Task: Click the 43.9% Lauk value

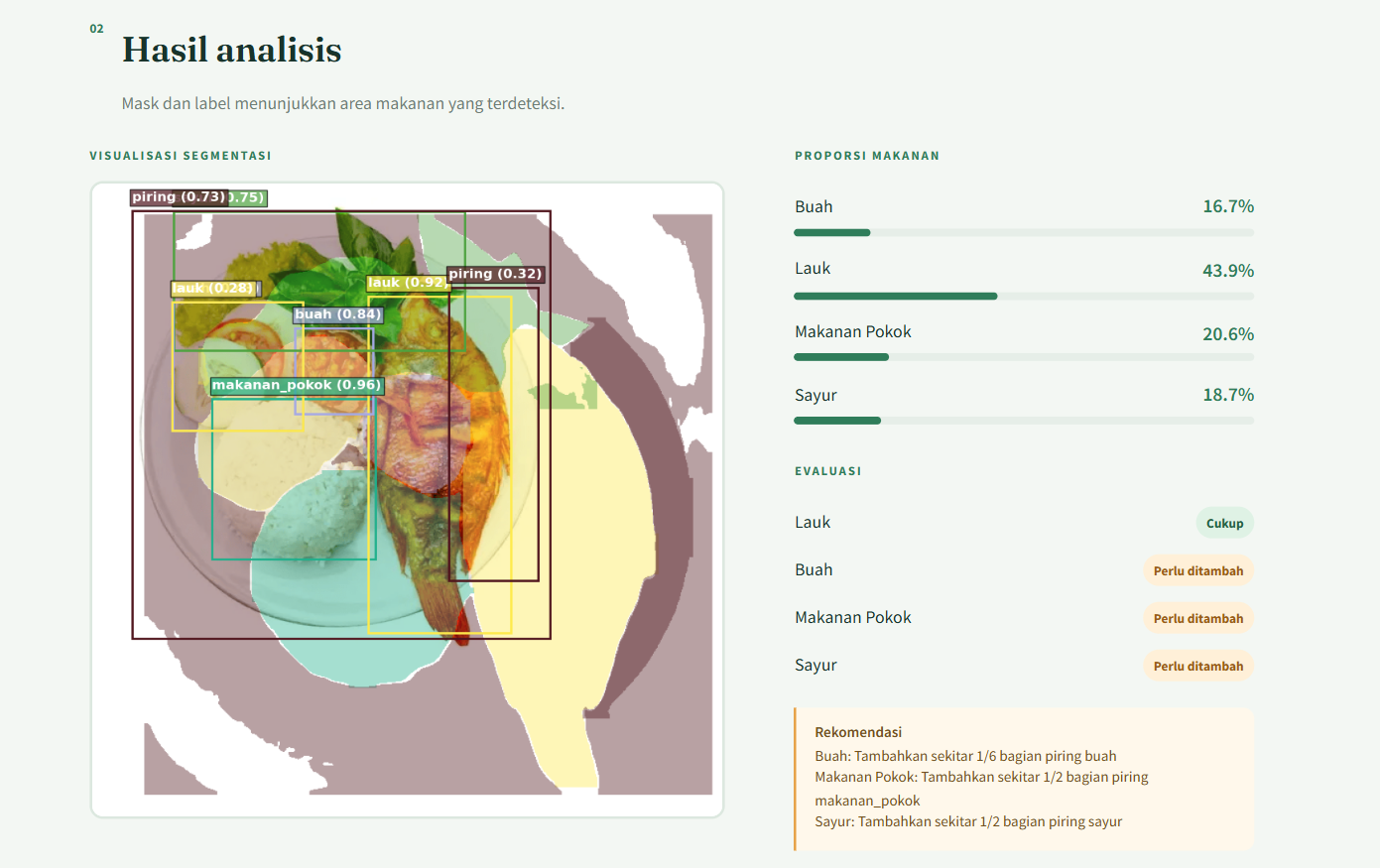Action: 1228,270
